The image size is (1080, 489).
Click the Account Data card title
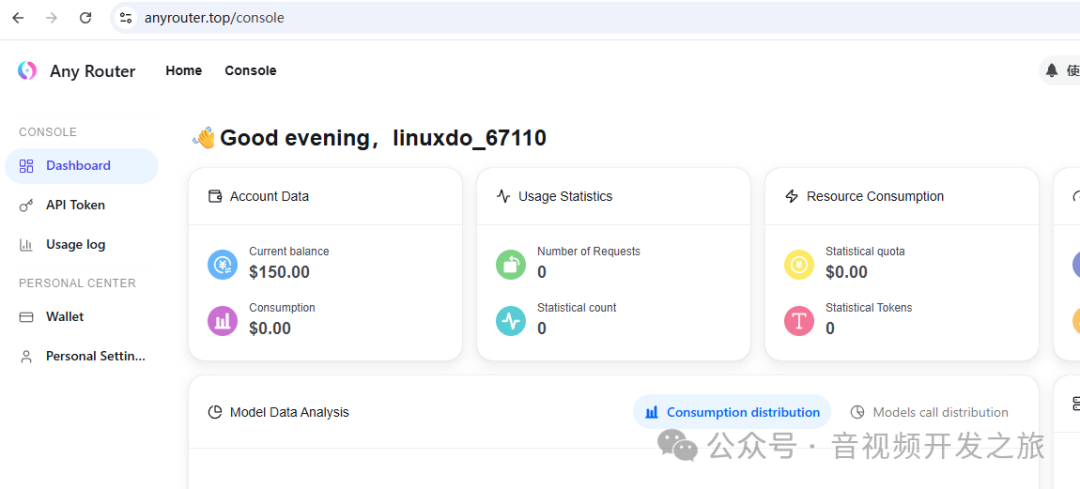(269, 196)
